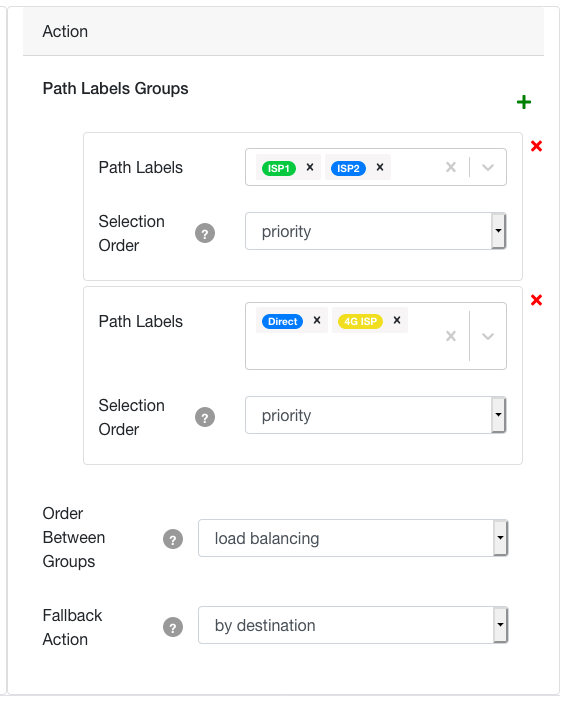Add a new path labels group with the green plus
The width and height of the screenshot is (566, 703).
pos(523,102)
